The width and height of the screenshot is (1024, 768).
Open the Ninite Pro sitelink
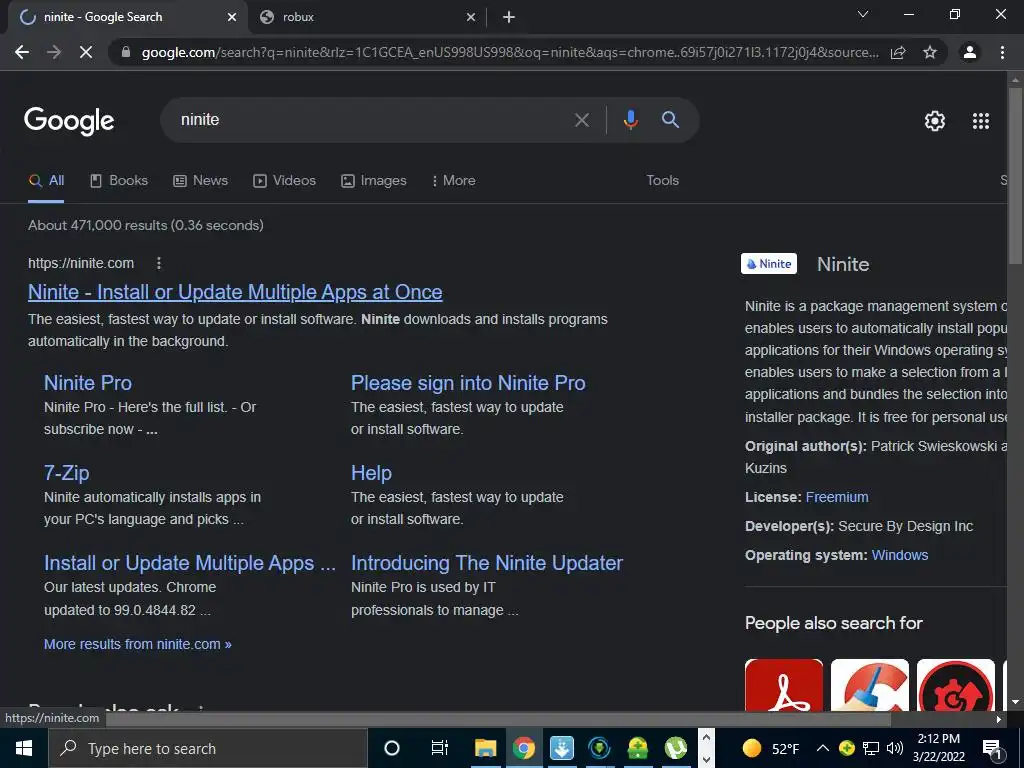coord(88,383)
